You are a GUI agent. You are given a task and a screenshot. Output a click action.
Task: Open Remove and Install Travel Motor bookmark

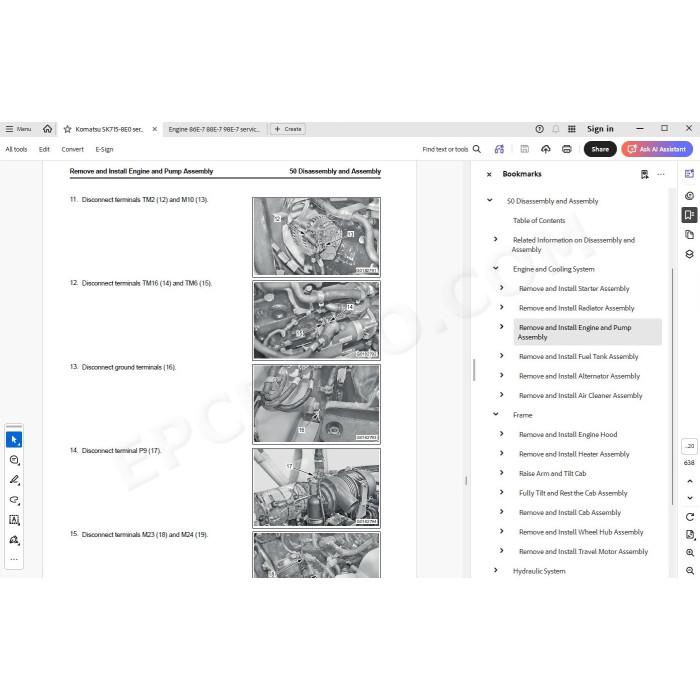pyautogui.click(x=583, y=552)
